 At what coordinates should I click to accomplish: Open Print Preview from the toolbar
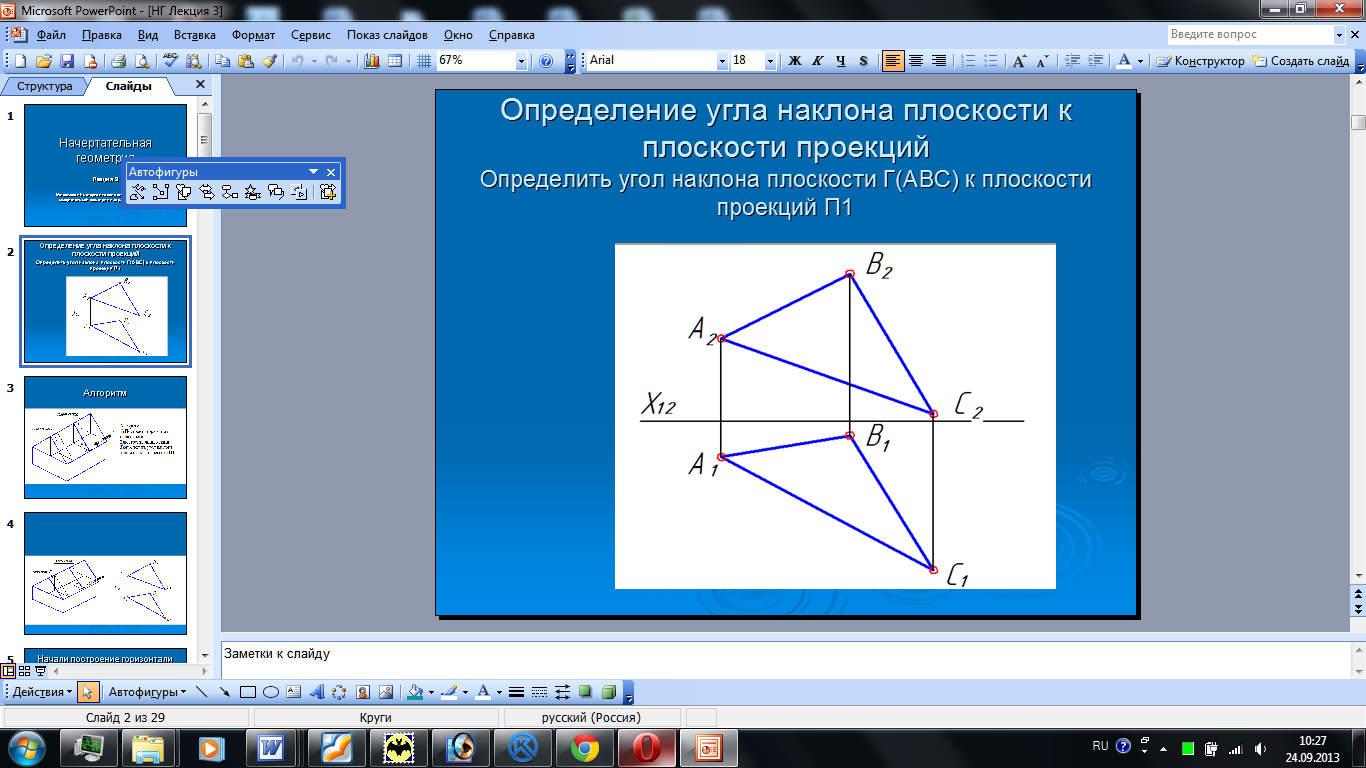[x=141, y=61]
